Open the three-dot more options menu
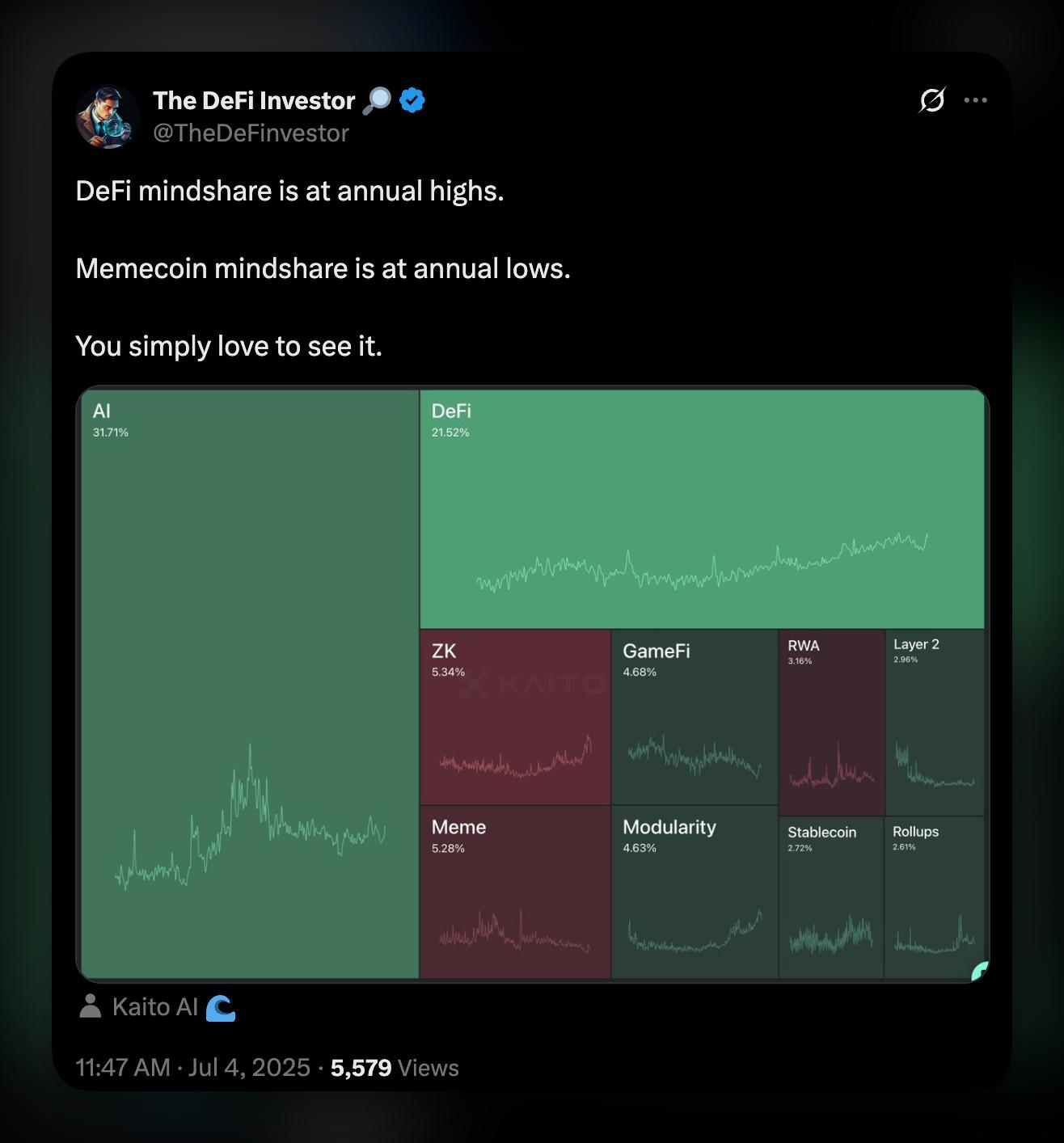1064x1143 pixels. (x=975, y=100)
